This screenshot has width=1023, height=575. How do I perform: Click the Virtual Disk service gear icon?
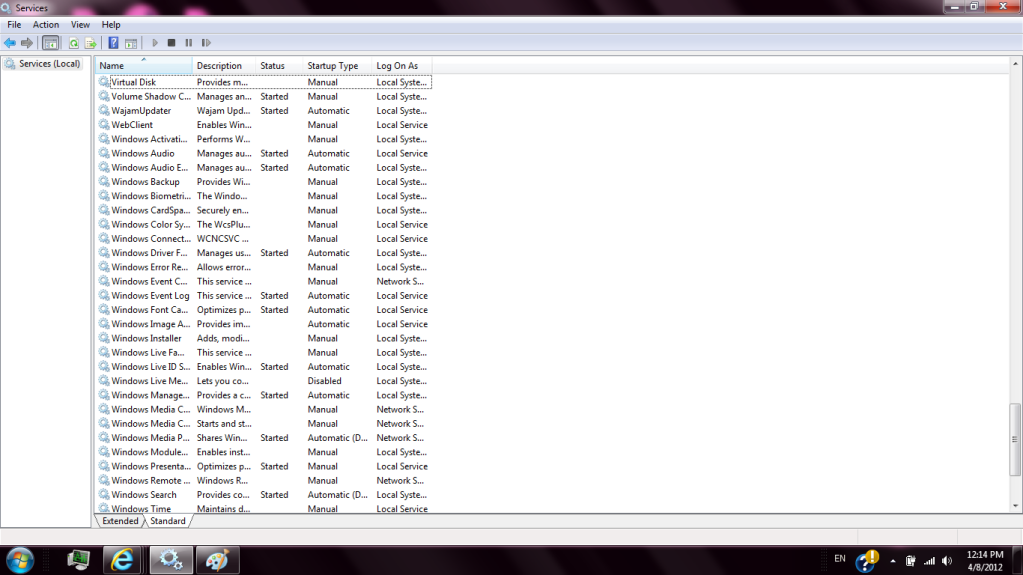(x=104, y=82)
